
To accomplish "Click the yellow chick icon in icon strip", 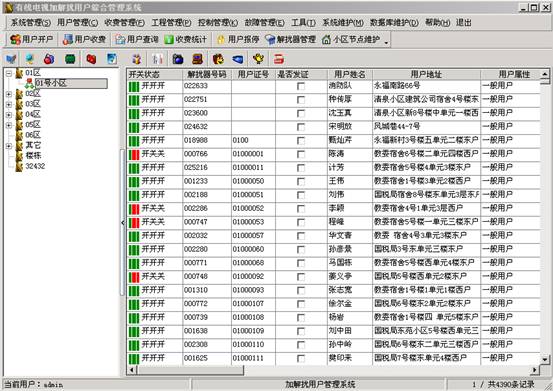I will point(258,59).
